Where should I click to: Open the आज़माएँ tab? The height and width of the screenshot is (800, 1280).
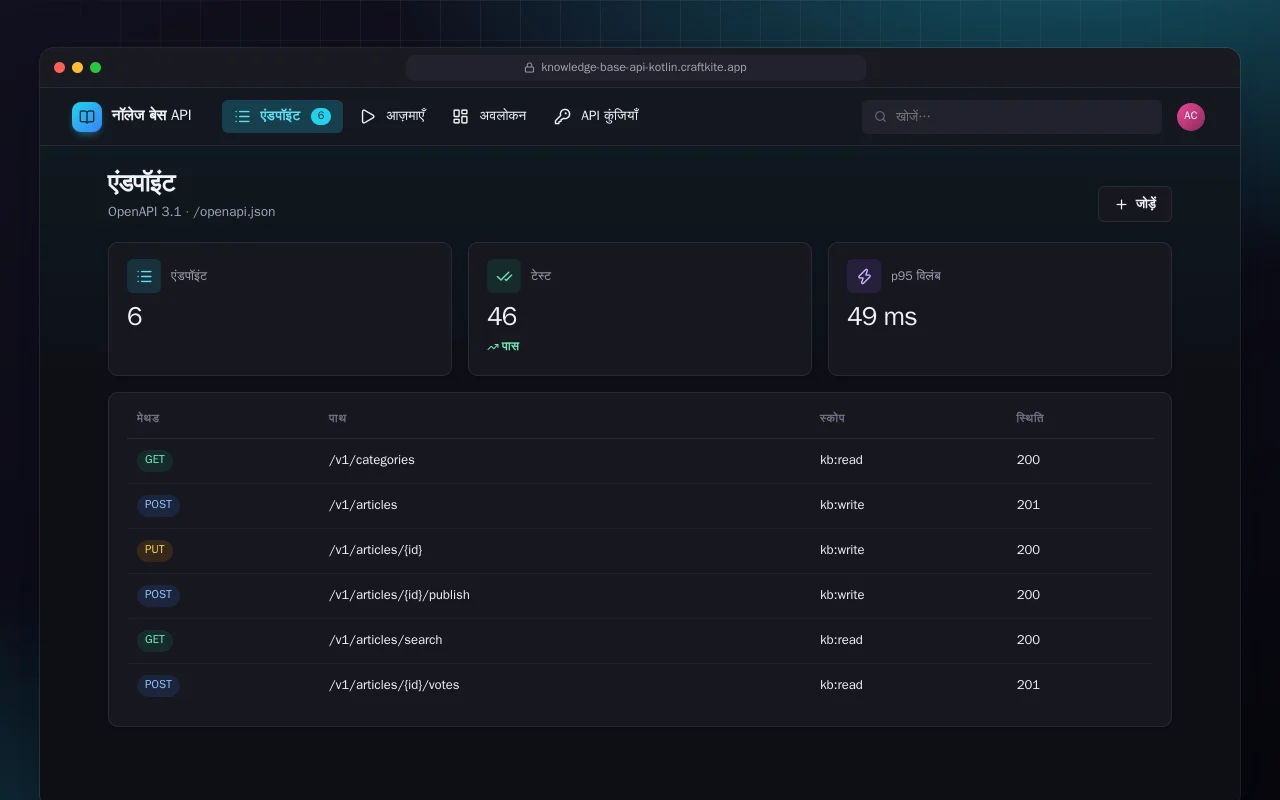pos(393,117)
